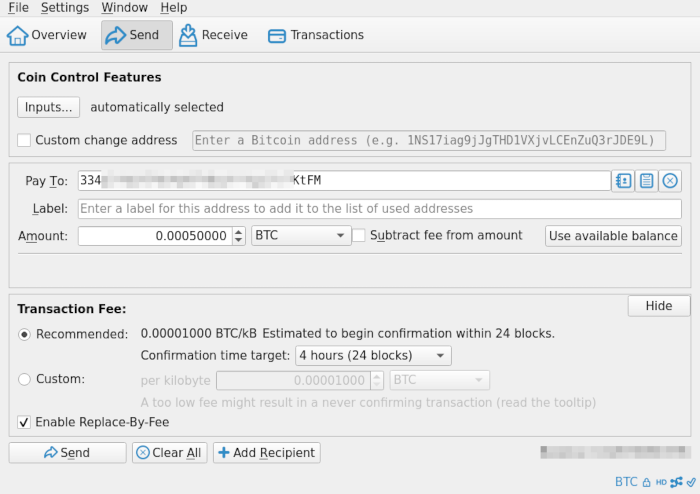Open the address book icon next to Pay To
Screen dimensions: 700x494
click(623, 181)
